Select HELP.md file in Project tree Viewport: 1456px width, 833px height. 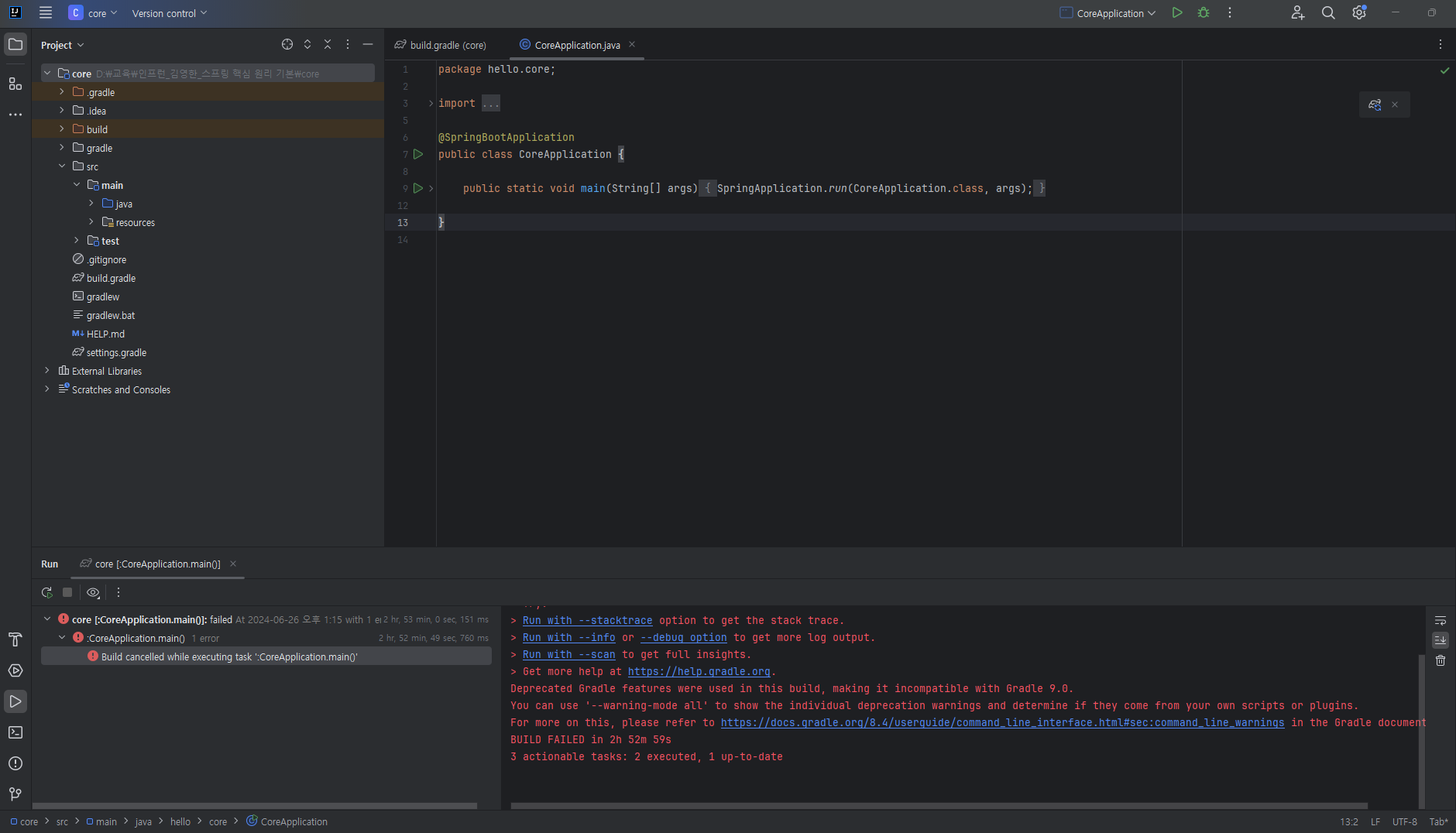(x=105, y=334)
